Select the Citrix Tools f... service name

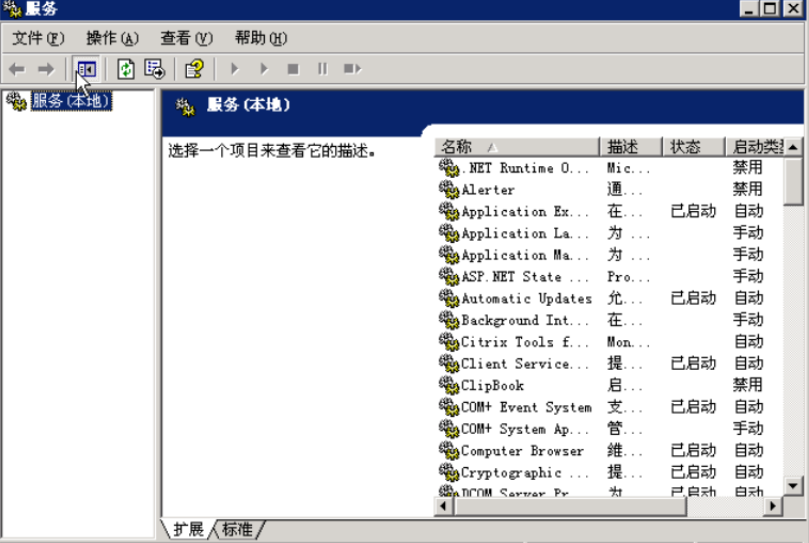[525, 342]
